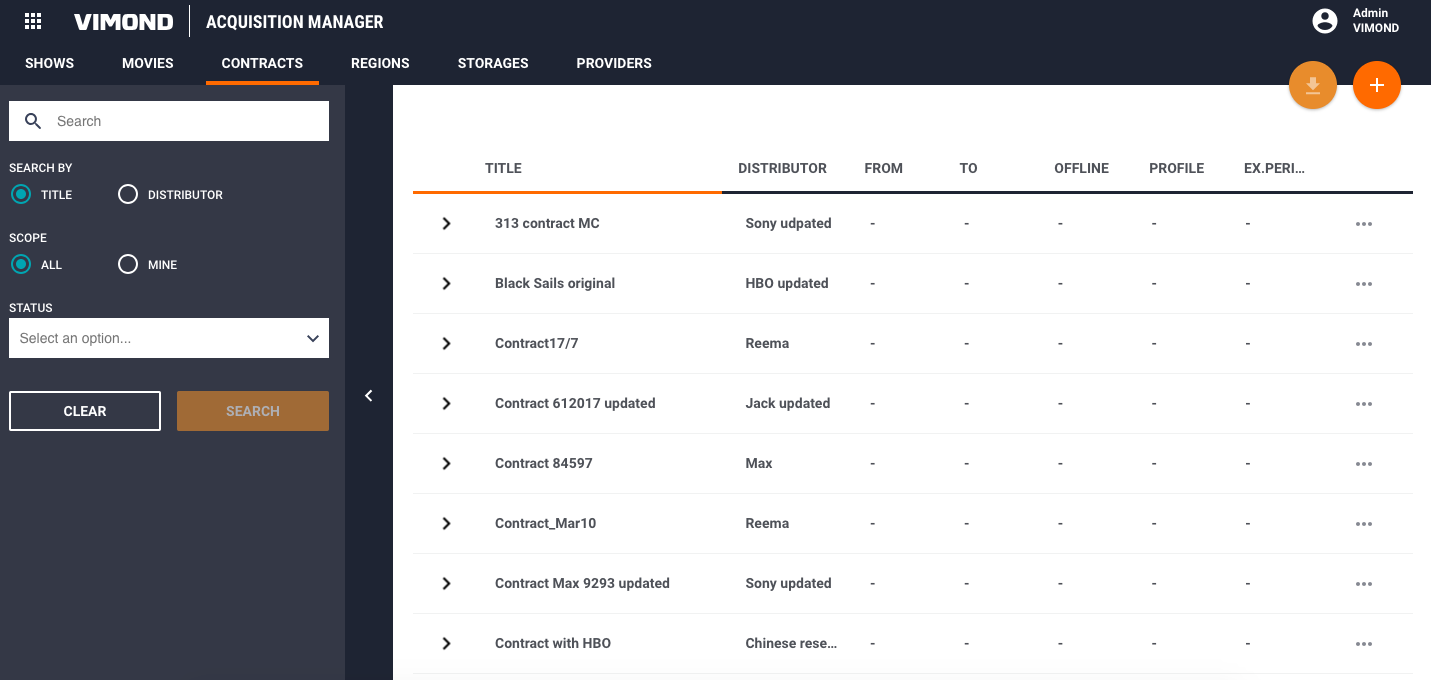1431x680 pixels.
Task: Sort by From column header
Action: coord(883,168)
